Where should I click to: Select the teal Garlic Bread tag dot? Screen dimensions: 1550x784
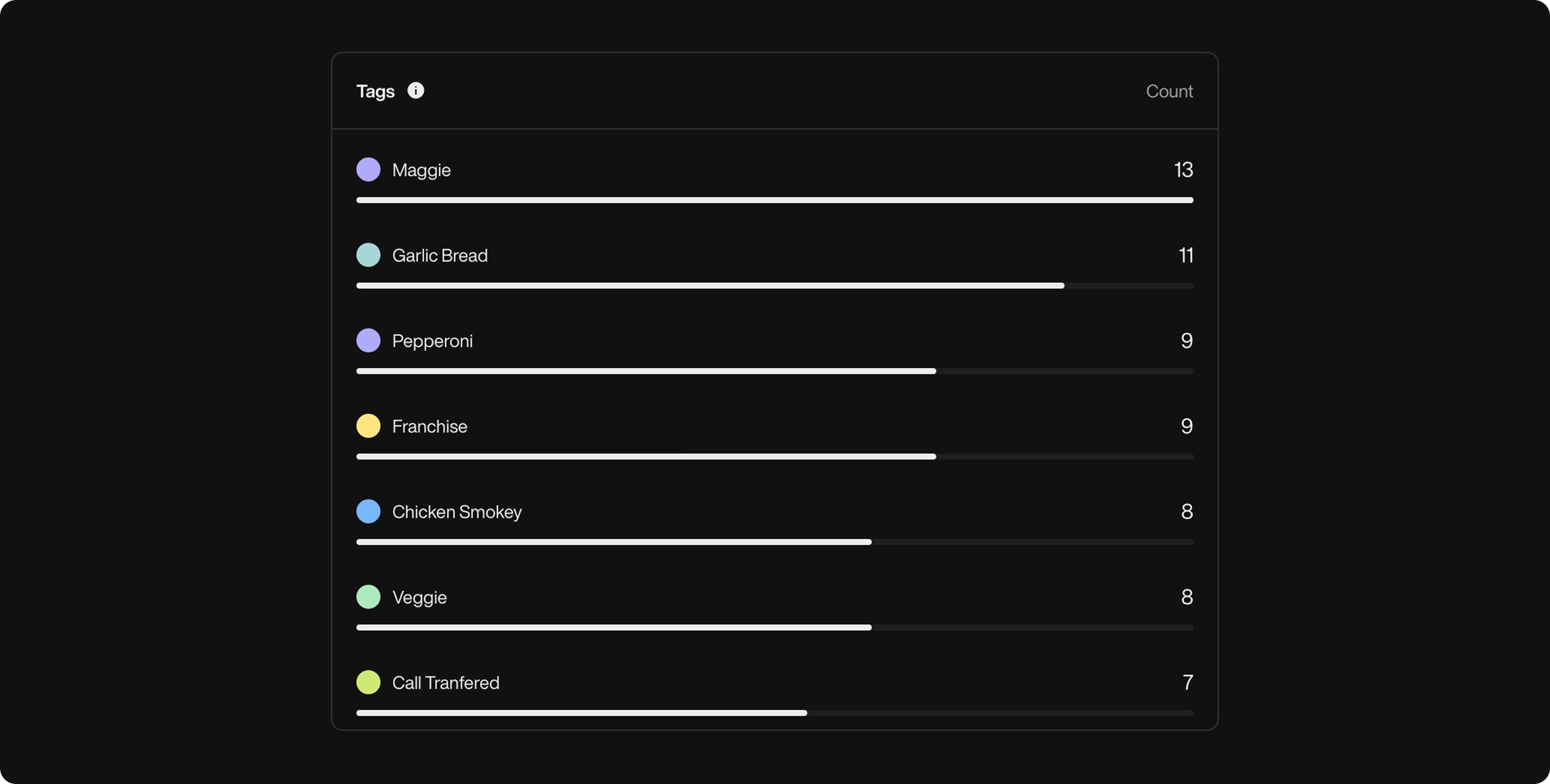point(368,255)
